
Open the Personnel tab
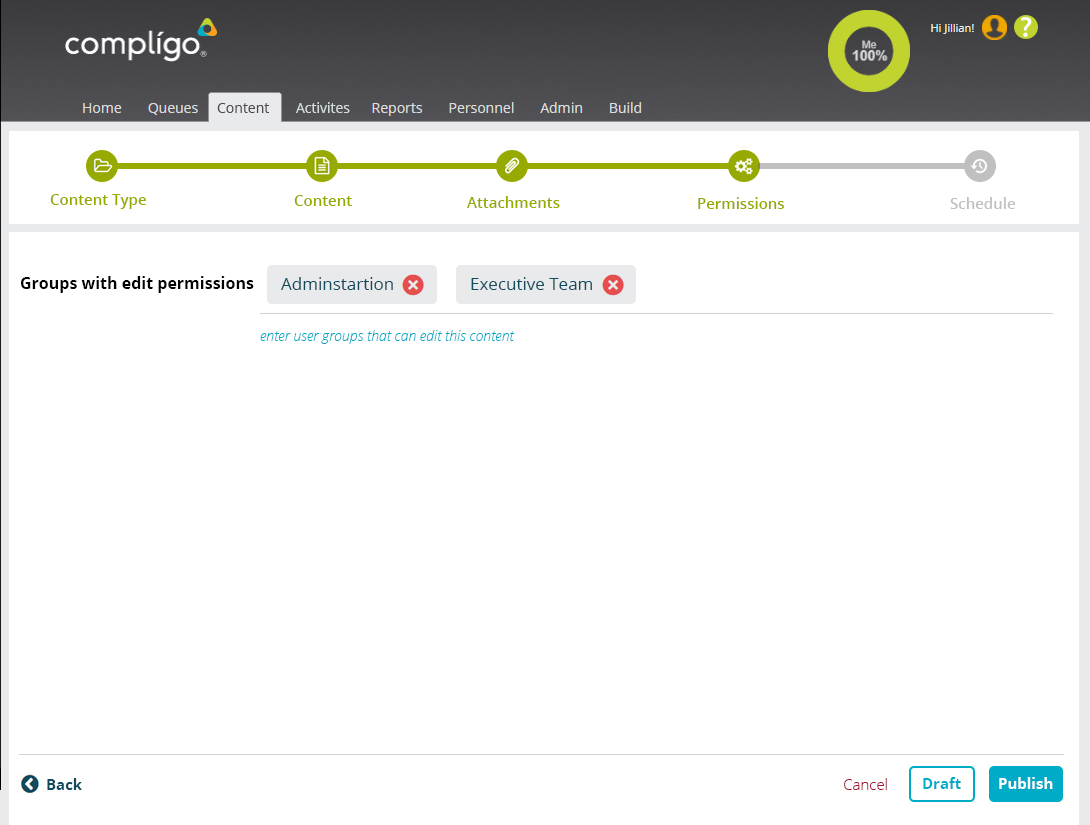coord(481,108)
